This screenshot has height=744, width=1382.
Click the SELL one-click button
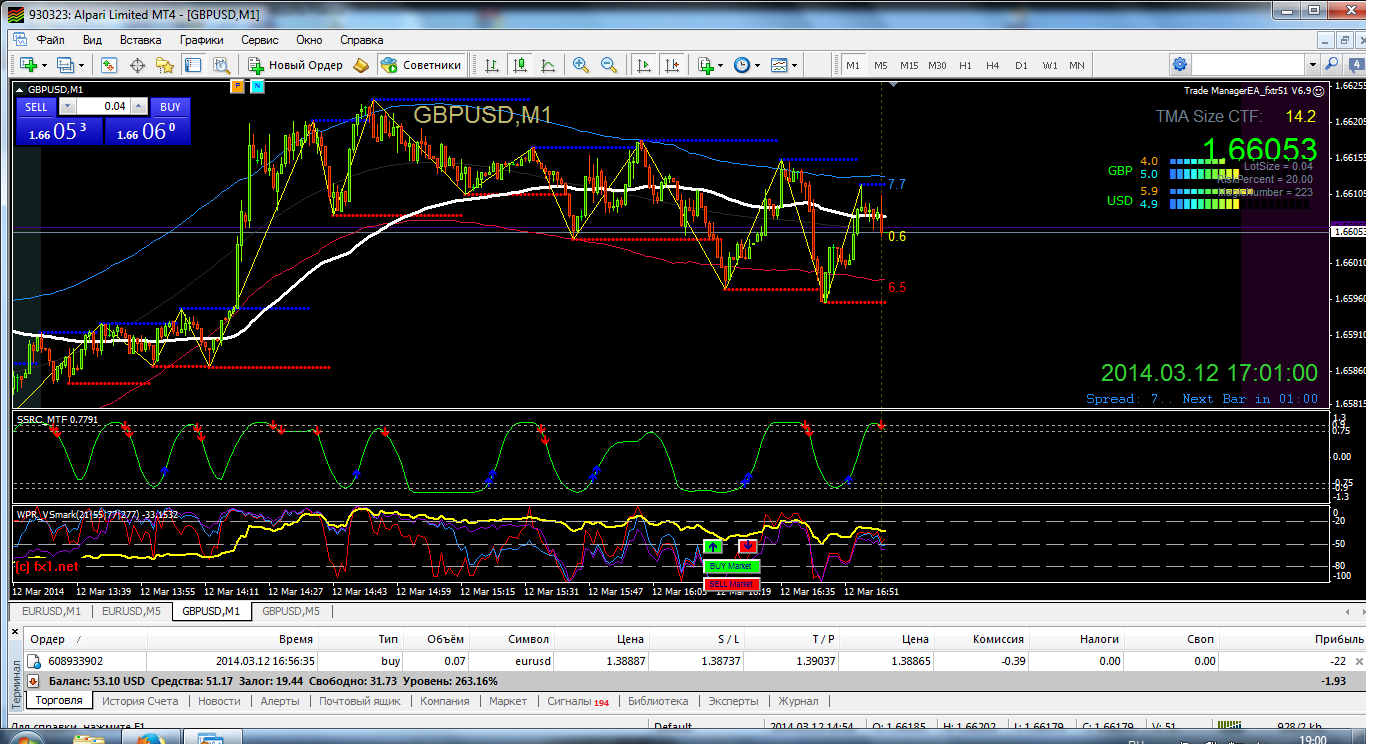coord(36,107)
